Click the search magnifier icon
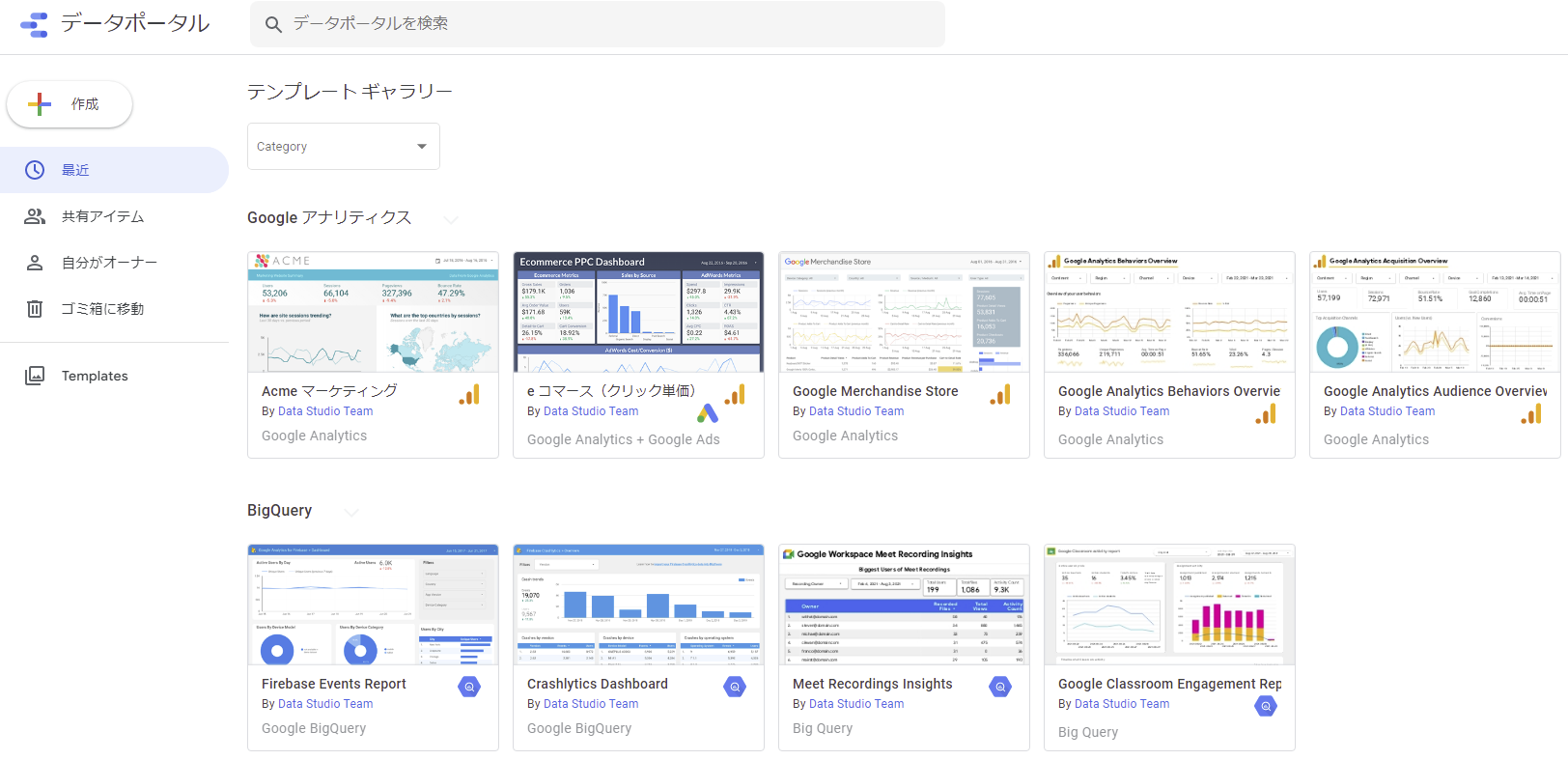1568x760 pixels. pyautogui.click(x=273, y=24)
